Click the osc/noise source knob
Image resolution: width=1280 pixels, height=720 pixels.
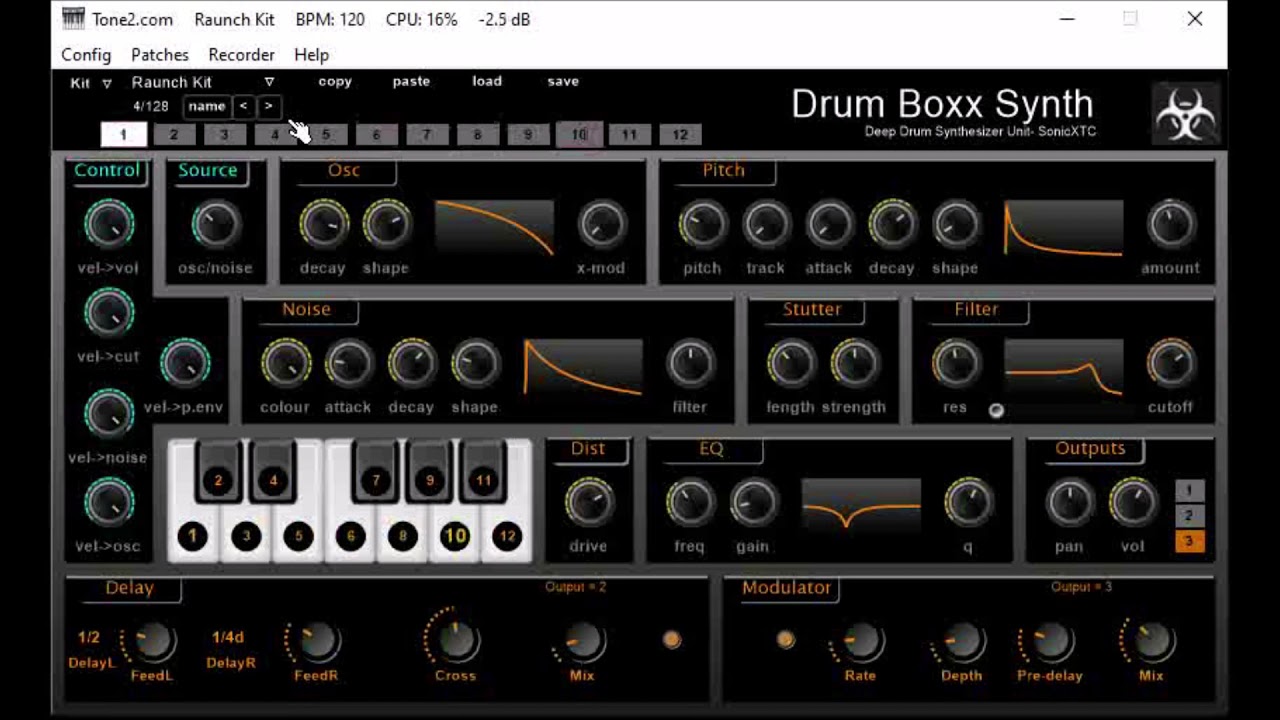pyautogui.click(x=215, y=224)
